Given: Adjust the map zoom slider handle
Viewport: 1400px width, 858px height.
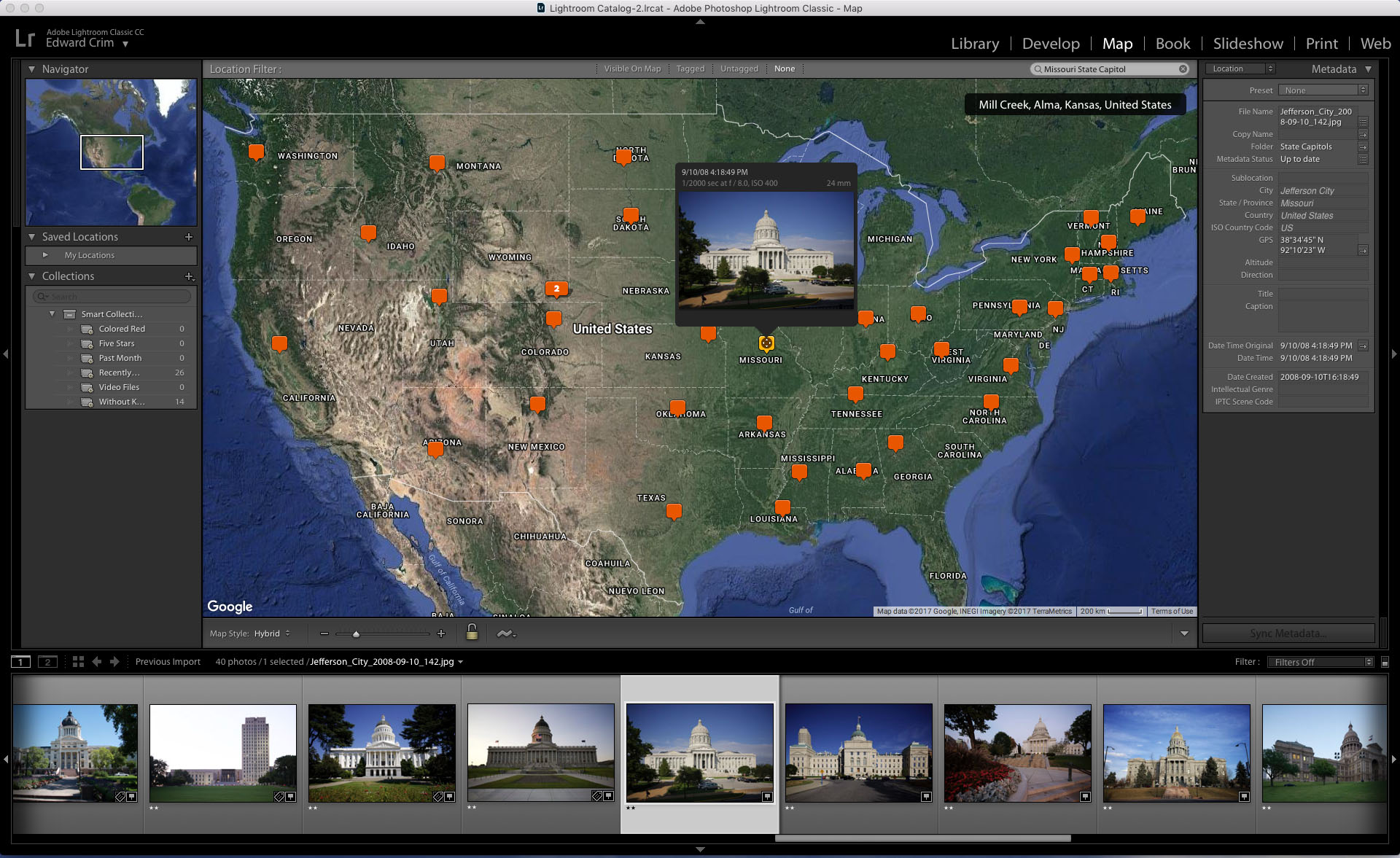Looking at the screenshot, I should coord(356,634).
